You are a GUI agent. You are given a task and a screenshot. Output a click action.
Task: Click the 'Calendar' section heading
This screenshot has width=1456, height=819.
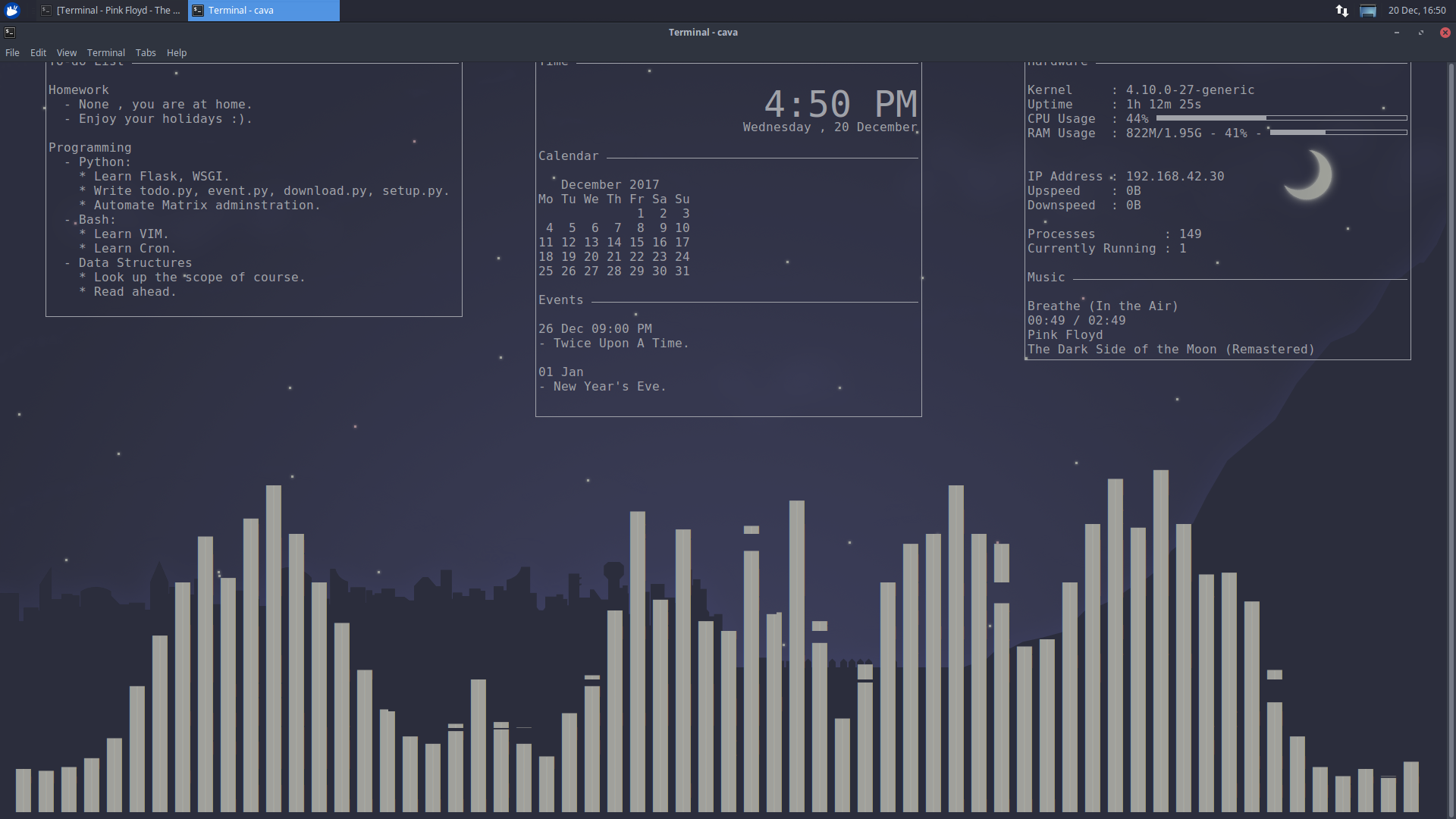568,155
